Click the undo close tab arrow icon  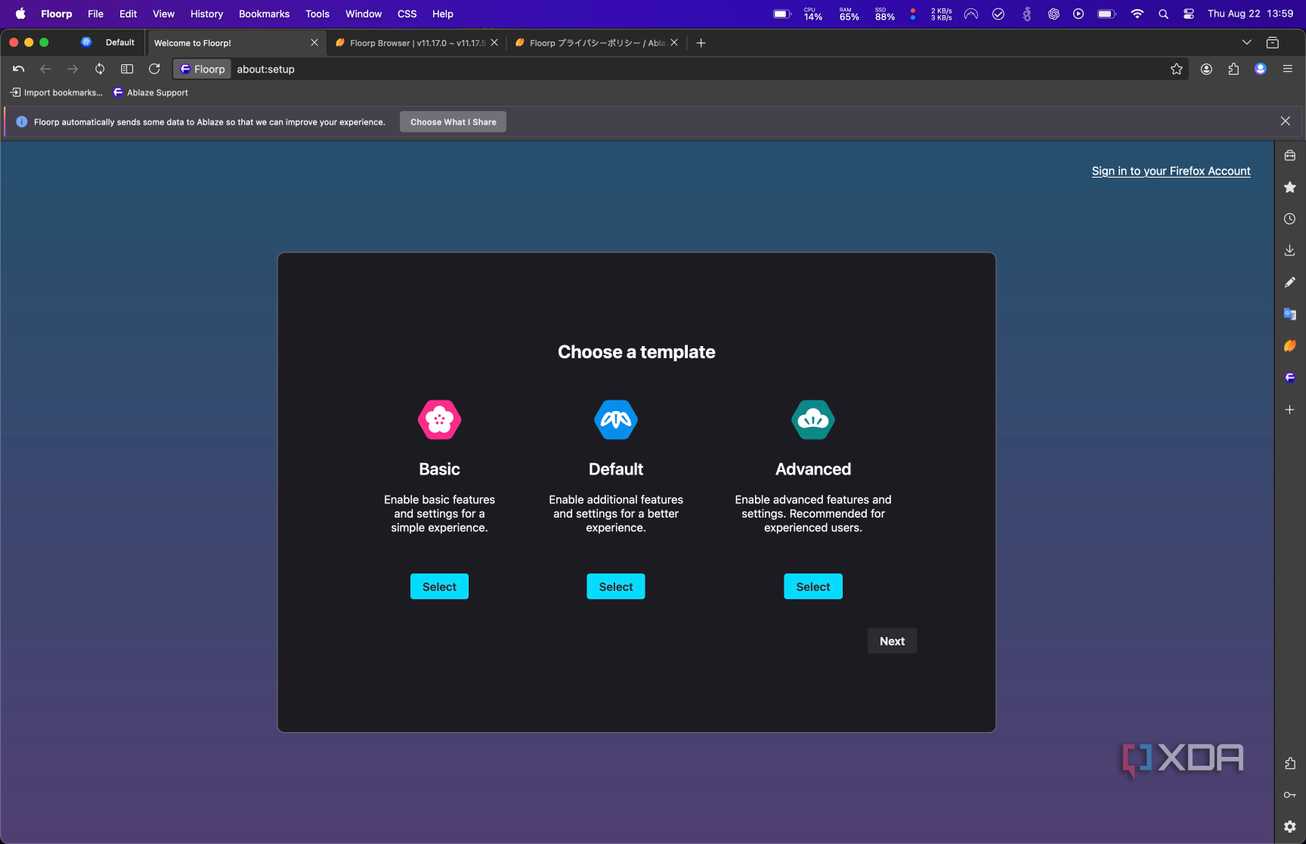[18, 69]
